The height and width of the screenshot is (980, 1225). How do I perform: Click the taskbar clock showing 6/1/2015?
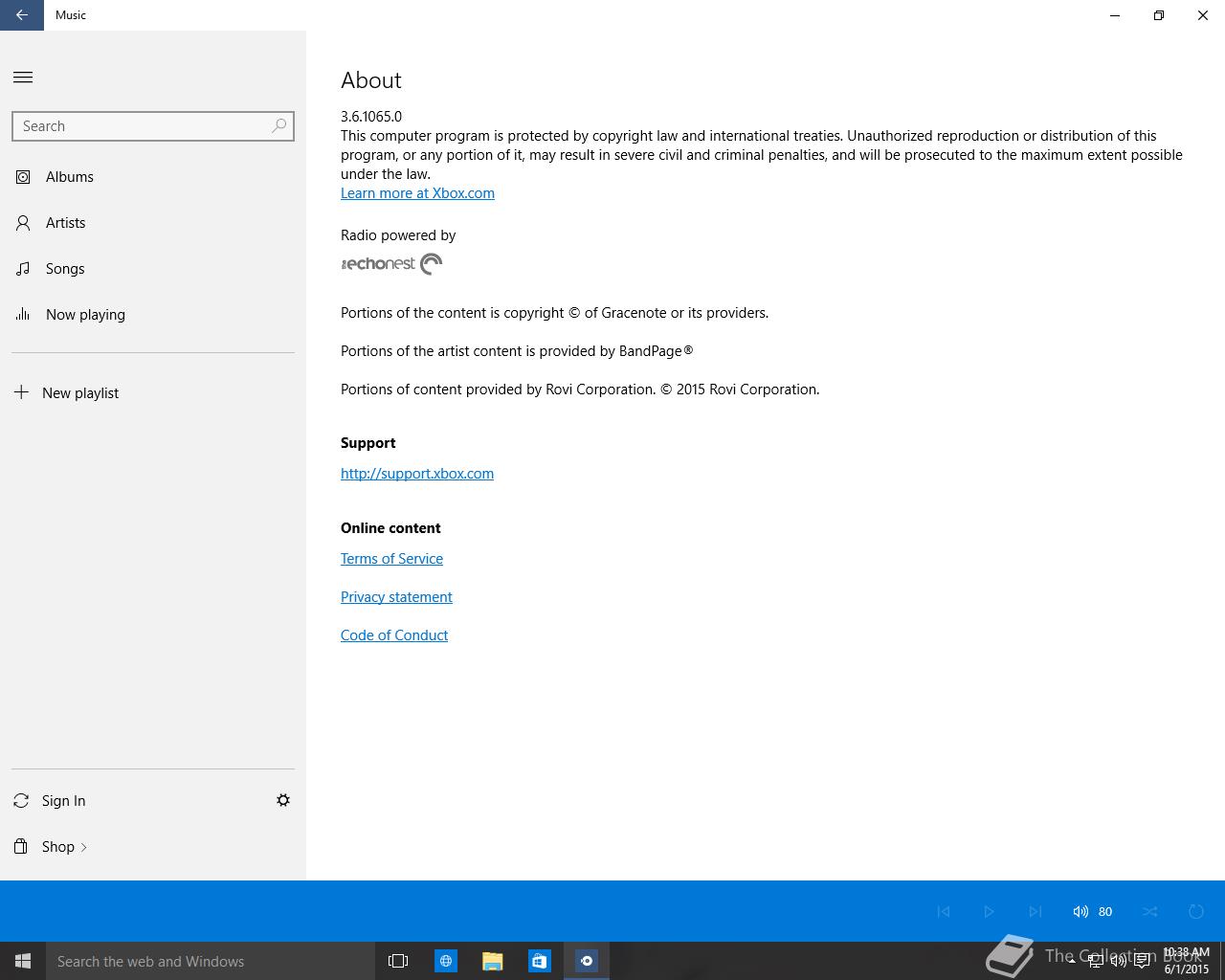click(1187, 961)
